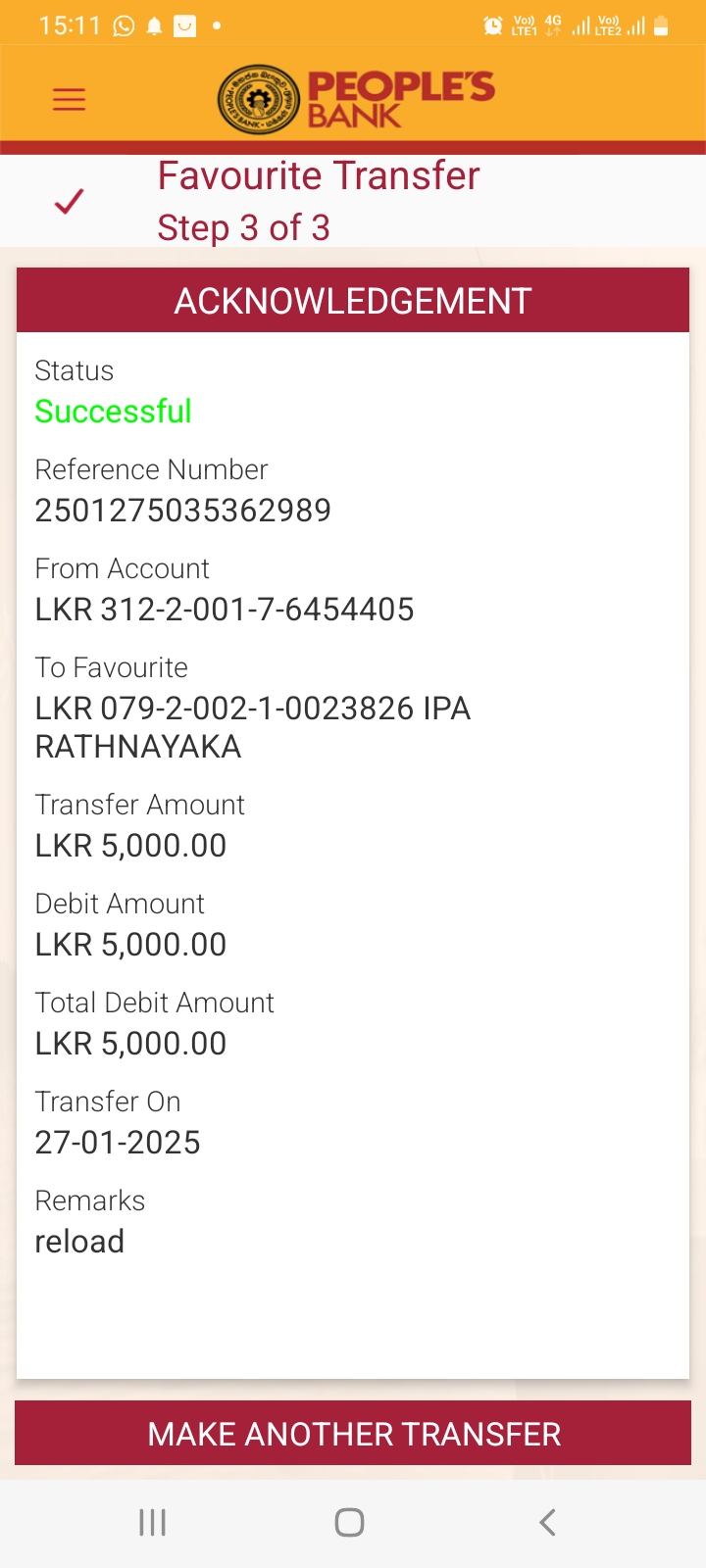Image resolution: width=706 pixels, height=1568 pixels.
Task: Tap the battery indicator icon
Action: (661, 26)
